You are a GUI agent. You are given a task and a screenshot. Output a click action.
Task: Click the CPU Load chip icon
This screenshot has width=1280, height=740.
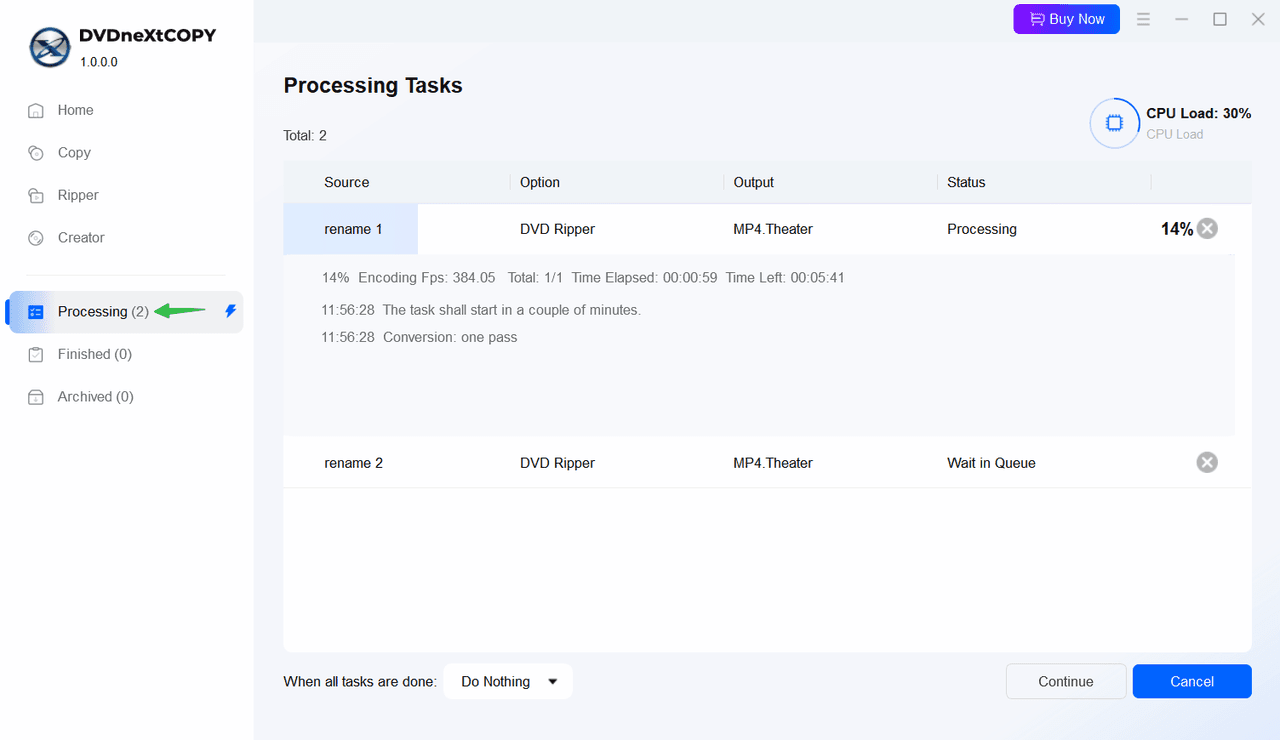pos(1114,123)
